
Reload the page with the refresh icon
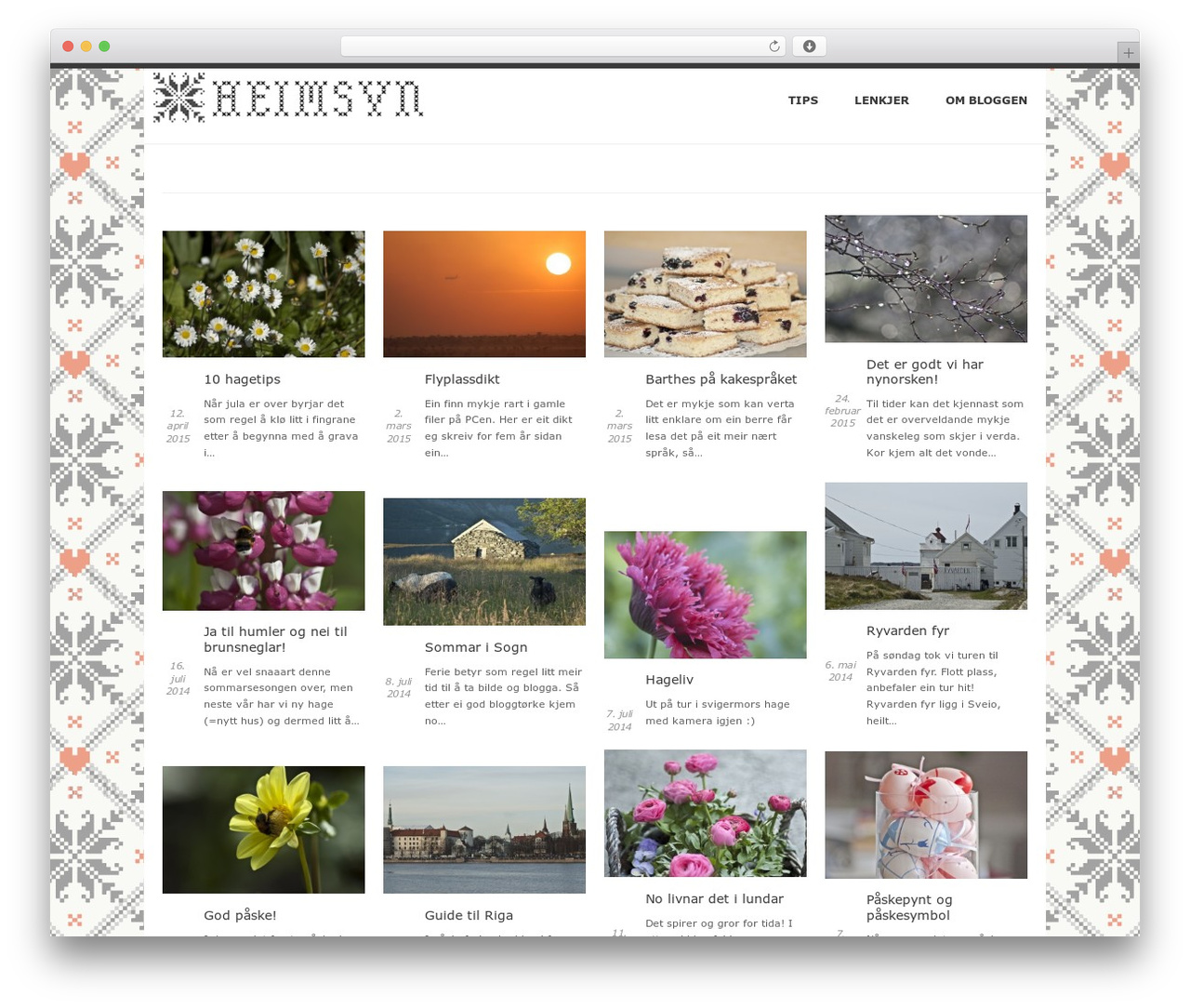(x=774, y=46)
